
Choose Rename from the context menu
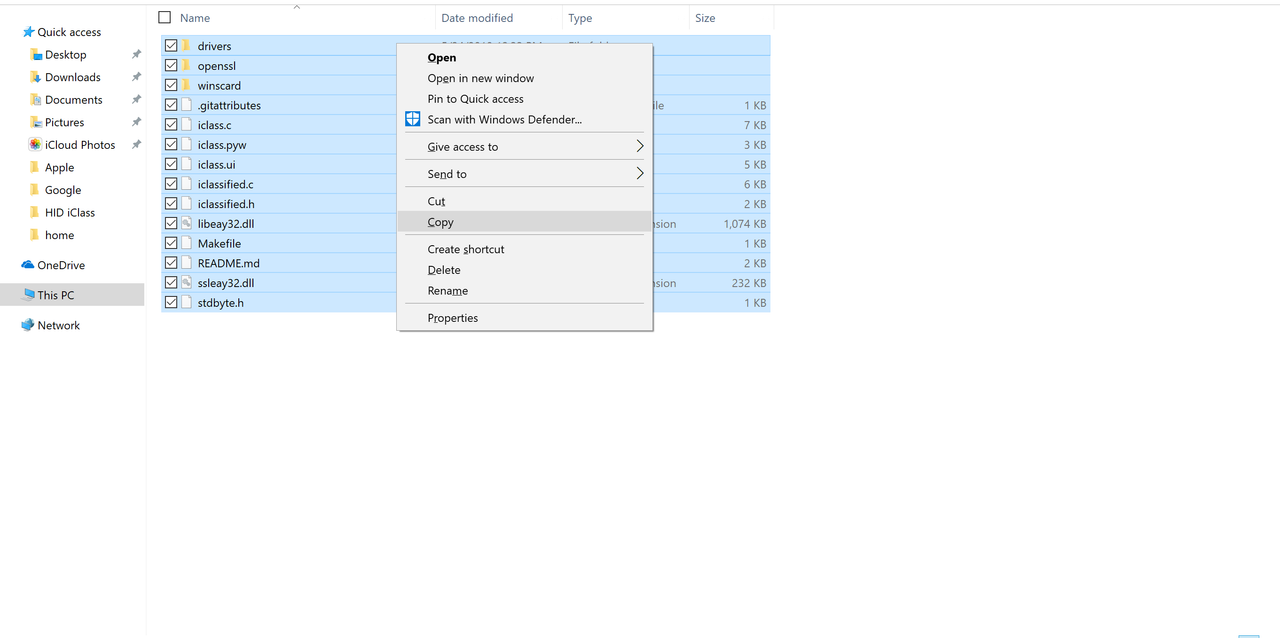pyautogui.click(x=448, y=291)
